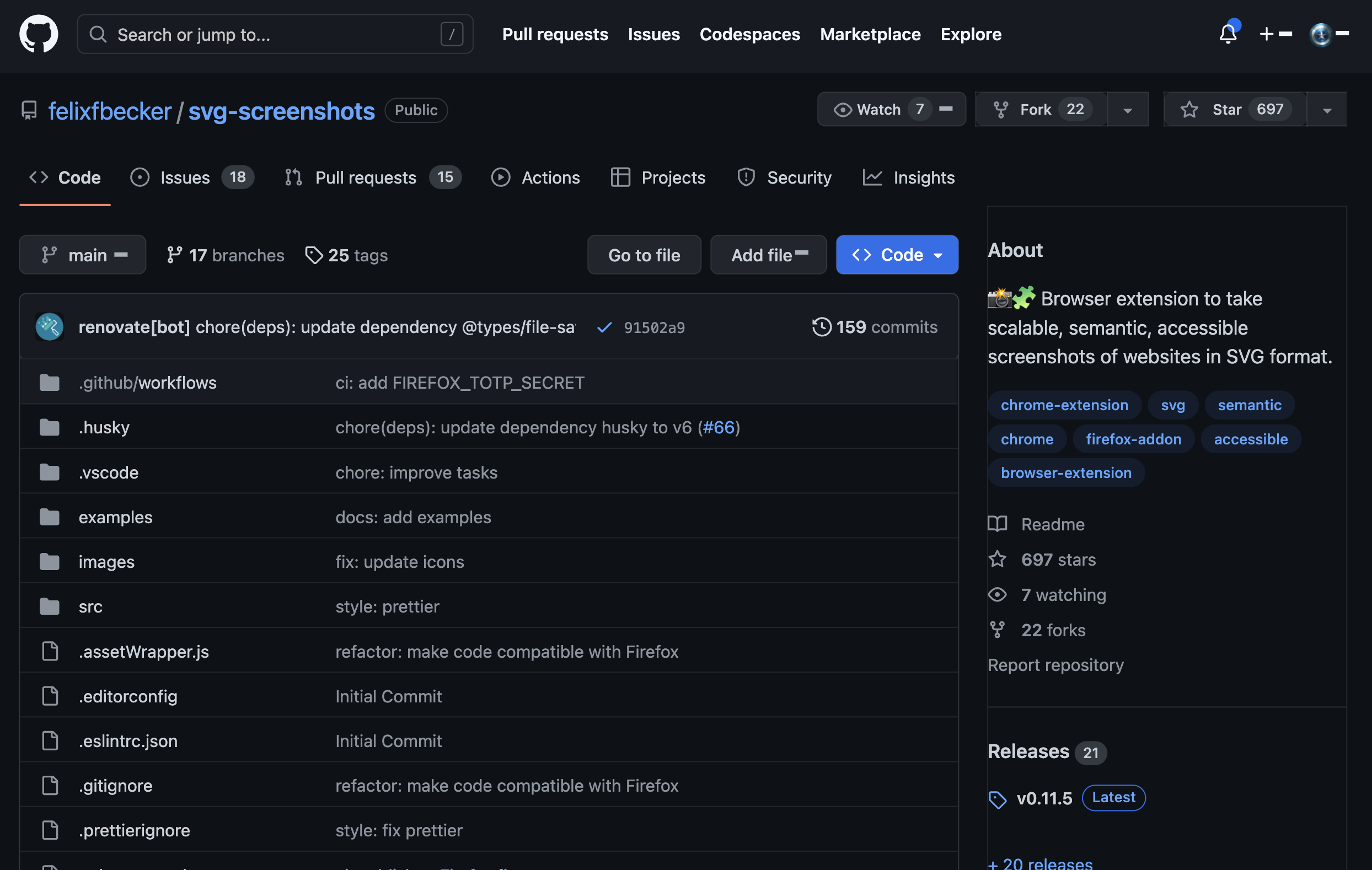Click the v0.11.5 release tag icon
Viewport: 1372px width, 870px height.
997,799
